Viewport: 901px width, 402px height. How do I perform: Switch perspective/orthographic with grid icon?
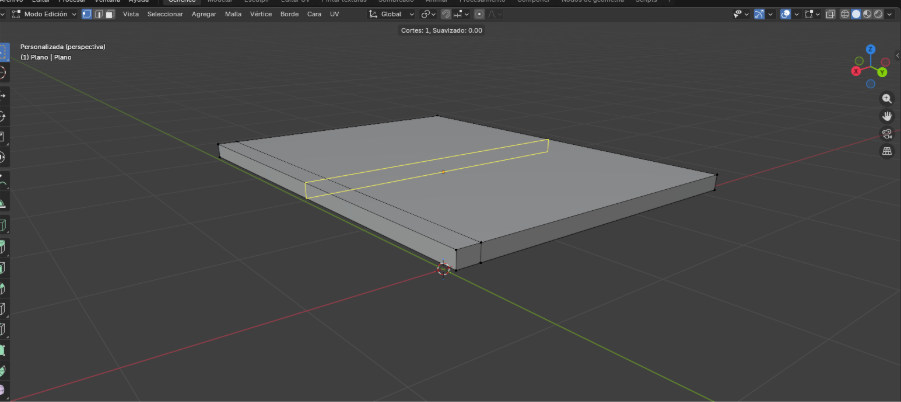click(886, 151)
